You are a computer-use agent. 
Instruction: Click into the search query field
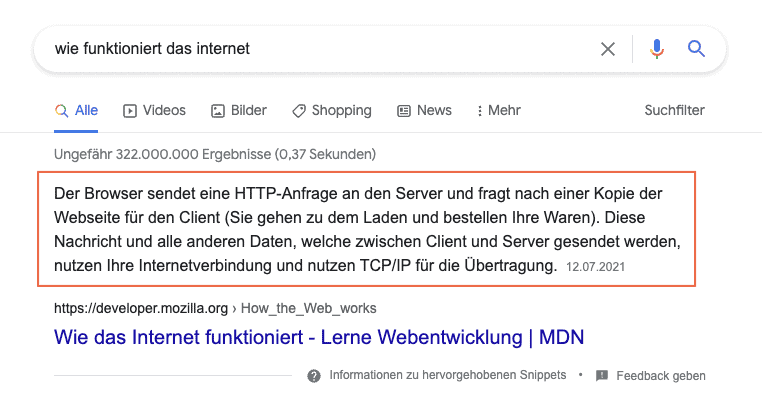point(321,49)
